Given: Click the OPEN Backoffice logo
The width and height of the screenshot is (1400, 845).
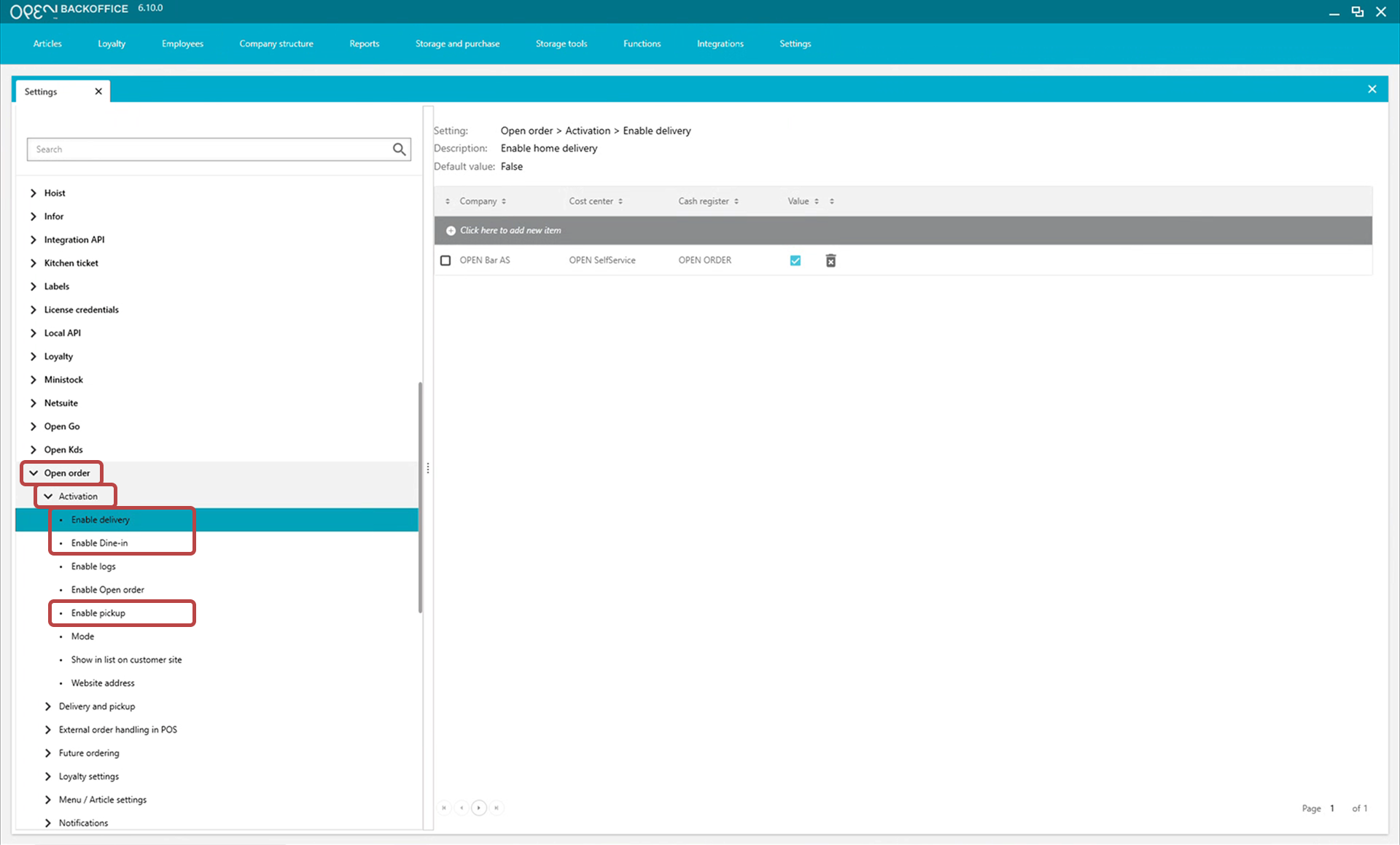Looking at the screenshot, I should click(x=69, y=10).
